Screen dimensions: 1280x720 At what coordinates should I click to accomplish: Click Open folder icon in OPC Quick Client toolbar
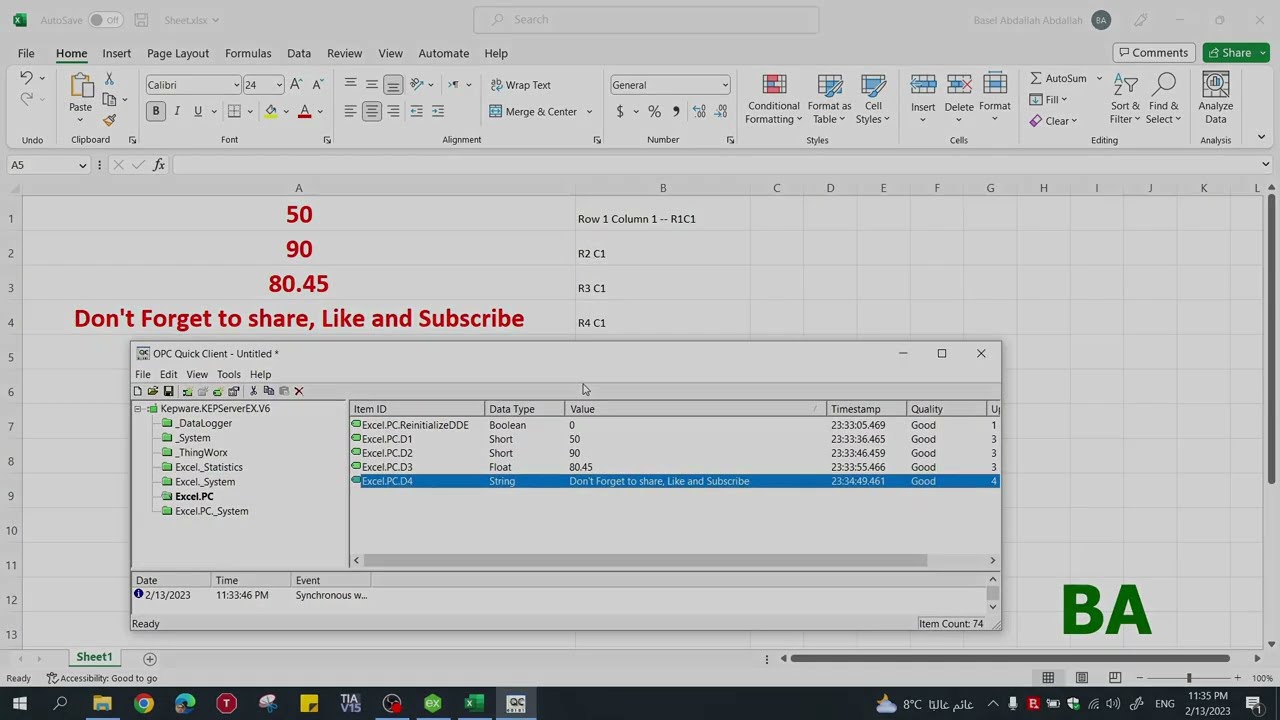point(152,391)
